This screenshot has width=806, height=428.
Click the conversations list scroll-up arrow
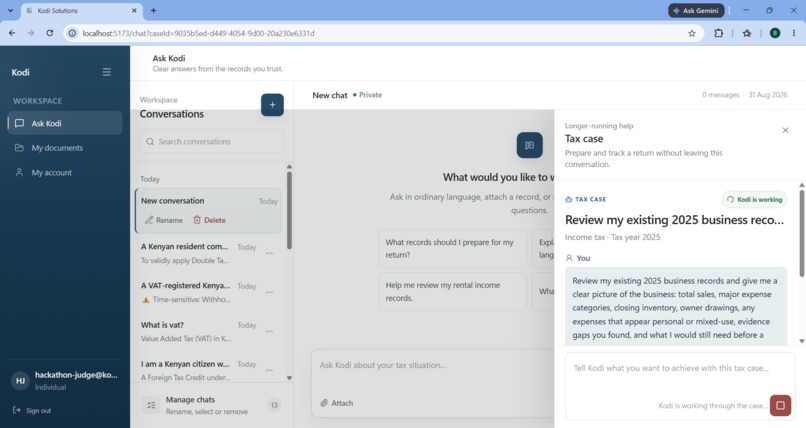pyautogui.click(x=289, y=167)
